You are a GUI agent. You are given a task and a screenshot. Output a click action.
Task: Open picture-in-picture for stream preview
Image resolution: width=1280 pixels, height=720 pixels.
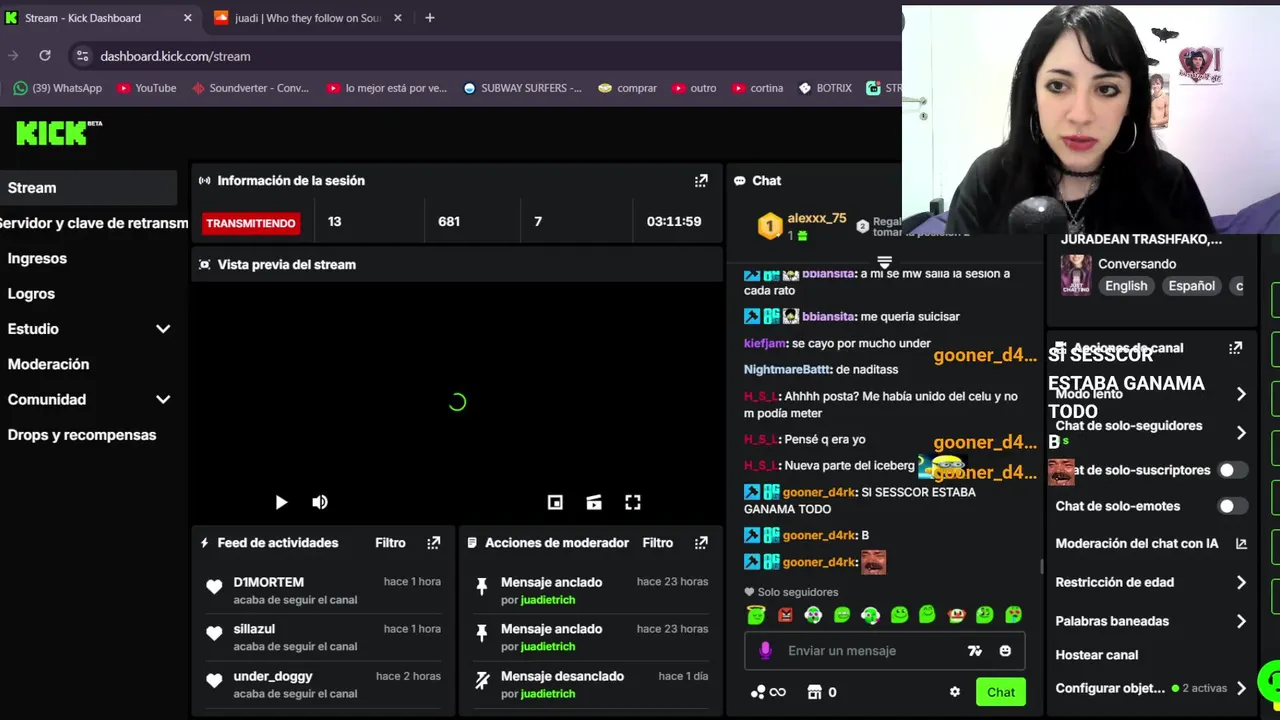555,502
